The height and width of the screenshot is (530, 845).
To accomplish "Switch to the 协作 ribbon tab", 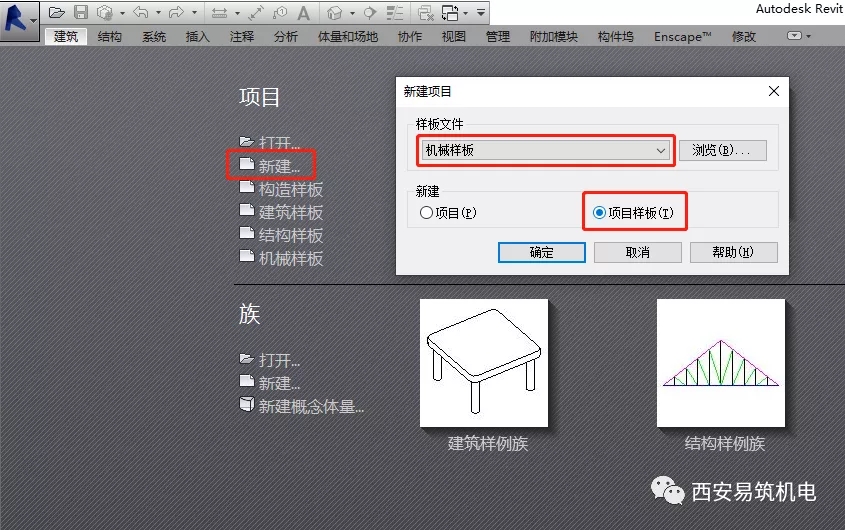I will (410, 36).
